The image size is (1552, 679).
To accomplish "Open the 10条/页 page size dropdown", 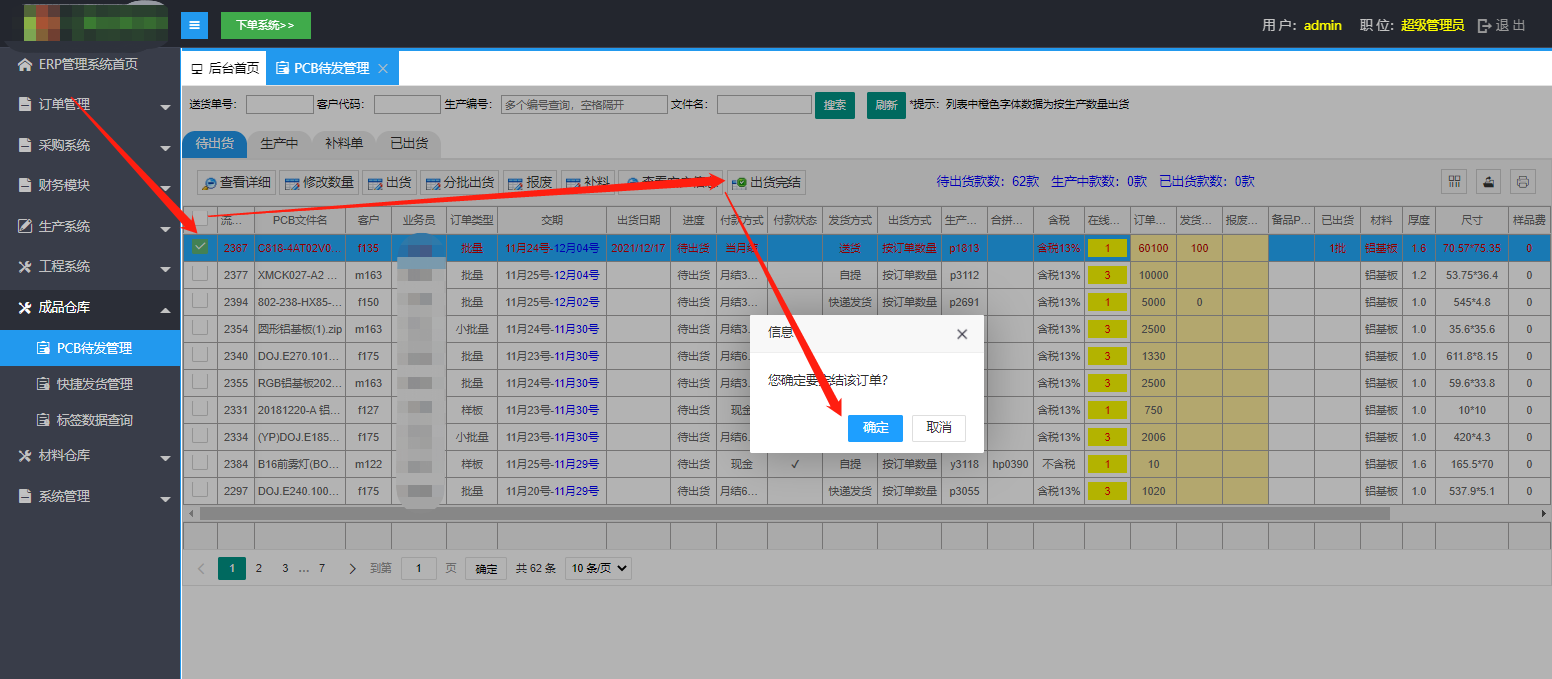I will coord(598,568).
